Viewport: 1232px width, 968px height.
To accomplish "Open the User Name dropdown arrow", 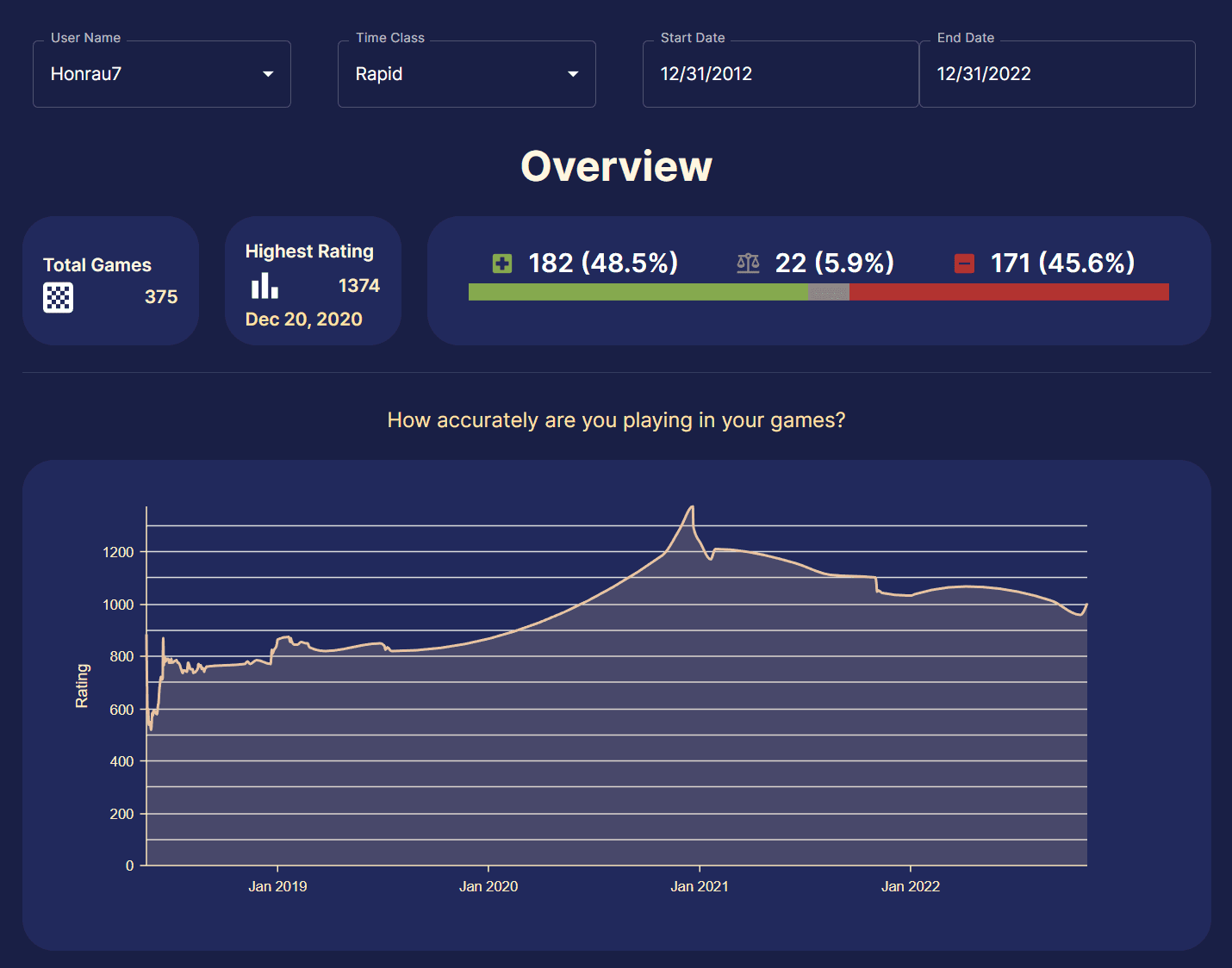I will click(x=268, y=74).
